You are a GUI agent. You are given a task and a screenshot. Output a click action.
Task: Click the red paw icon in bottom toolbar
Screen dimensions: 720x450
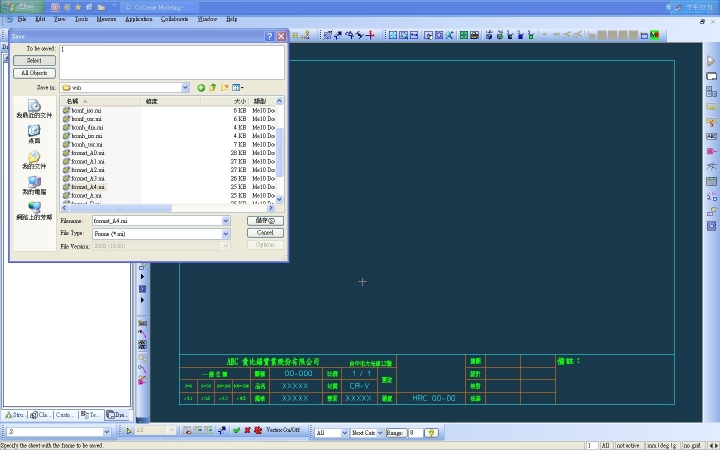[x=258, y=430]
